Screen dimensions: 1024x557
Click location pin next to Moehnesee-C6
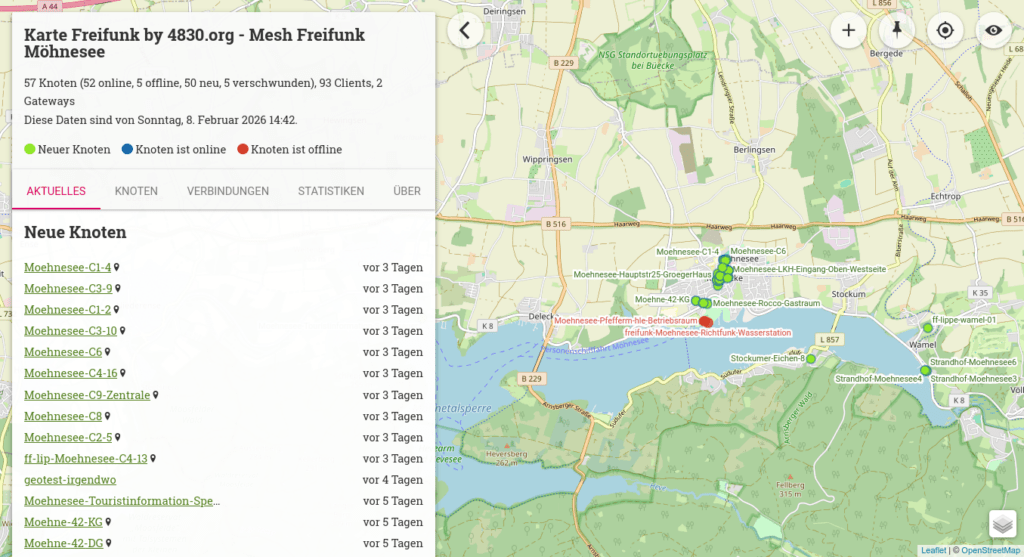(x=108, y=352)
